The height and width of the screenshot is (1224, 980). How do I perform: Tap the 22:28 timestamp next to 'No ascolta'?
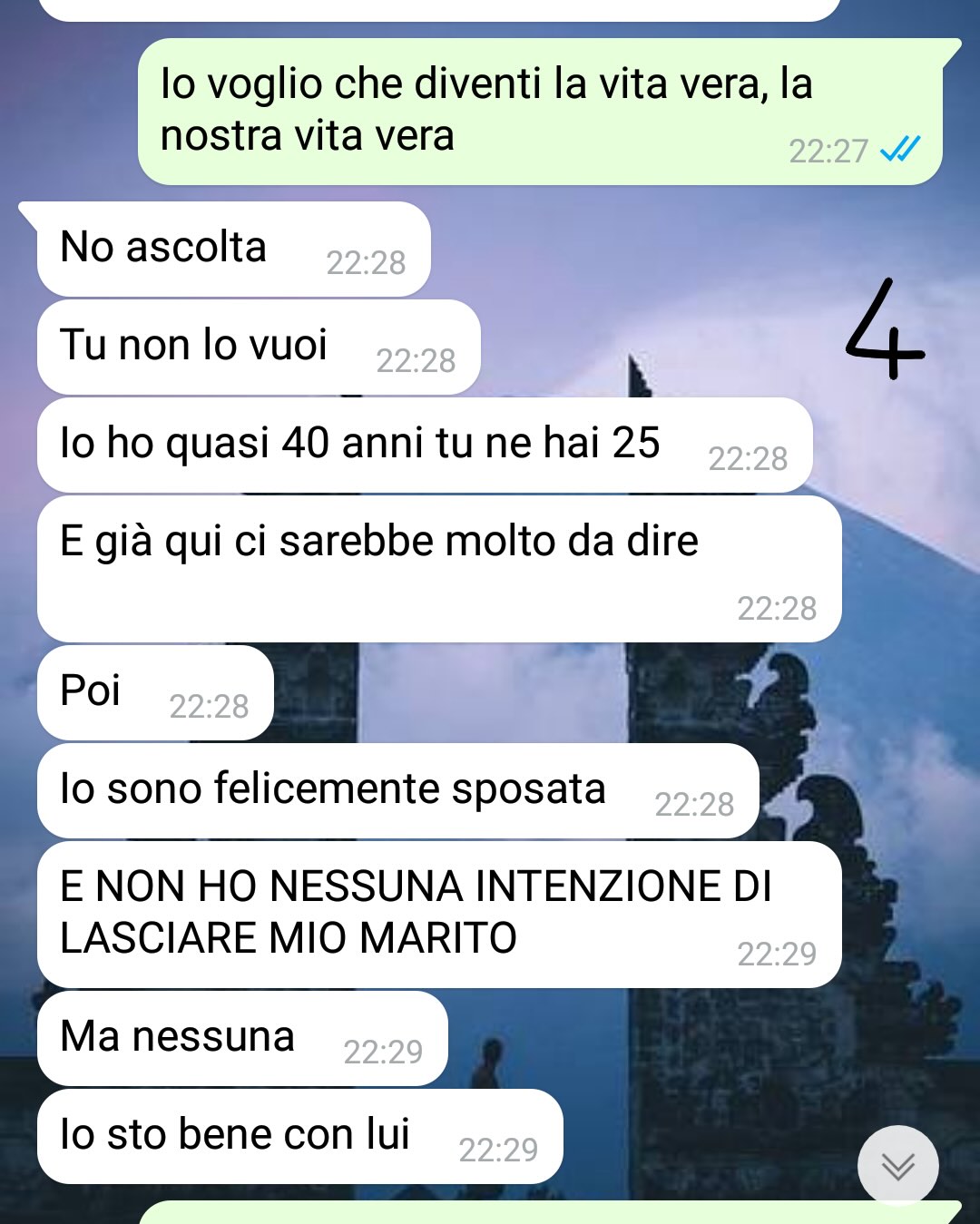pyautogui.click(x=366, y=262)
